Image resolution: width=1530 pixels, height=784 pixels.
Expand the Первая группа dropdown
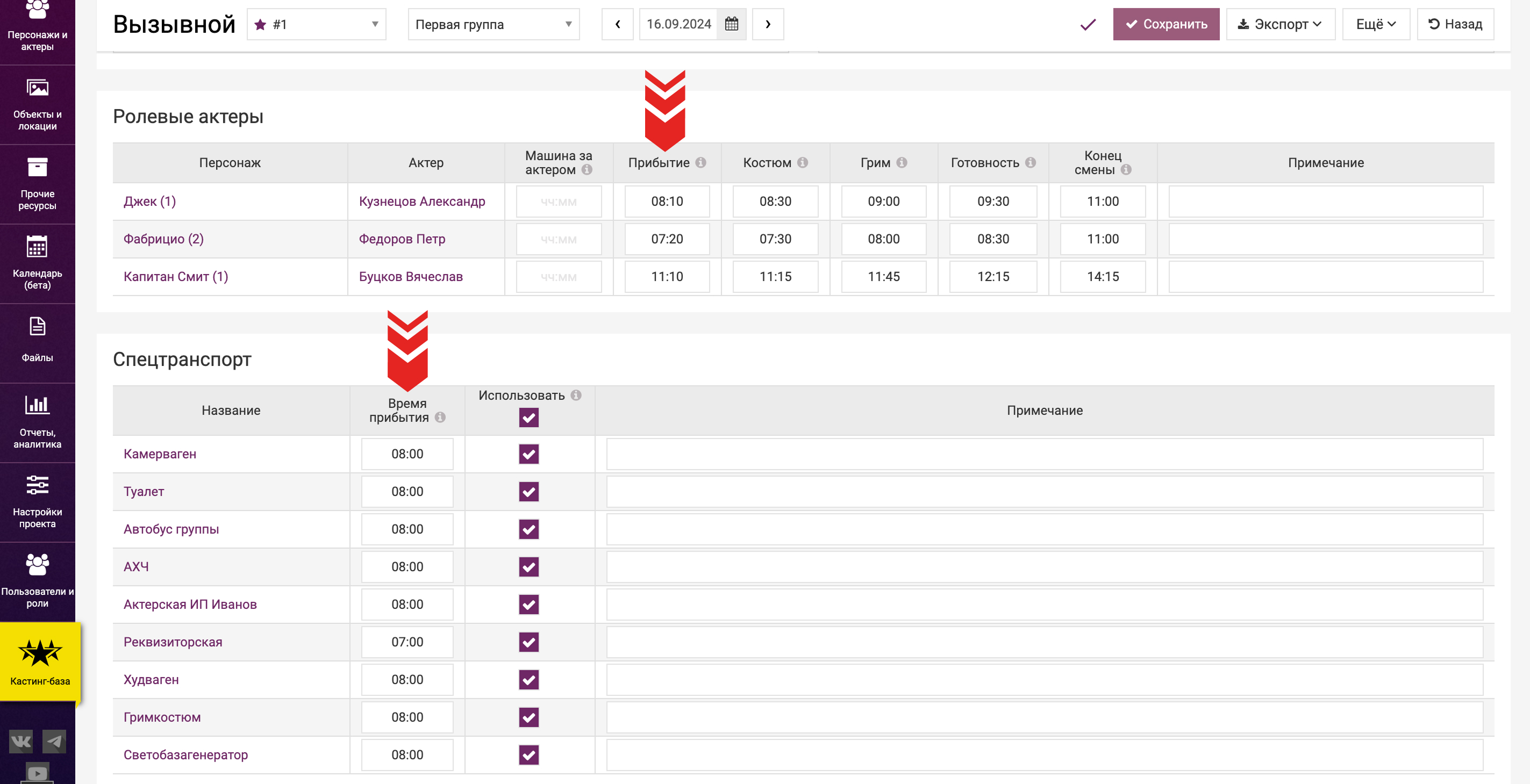click(x=493, y=24)
